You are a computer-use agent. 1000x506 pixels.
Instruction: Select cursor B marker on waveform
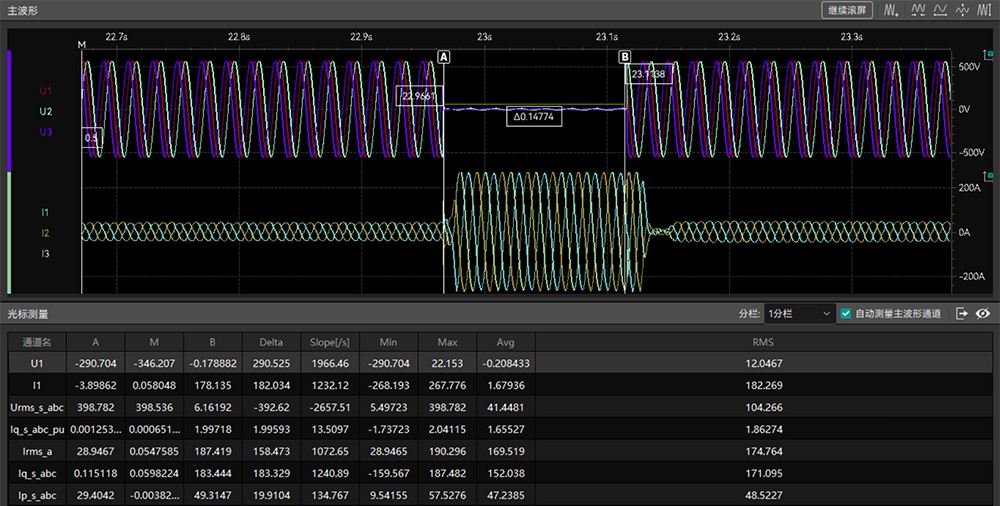pos(625,57)
